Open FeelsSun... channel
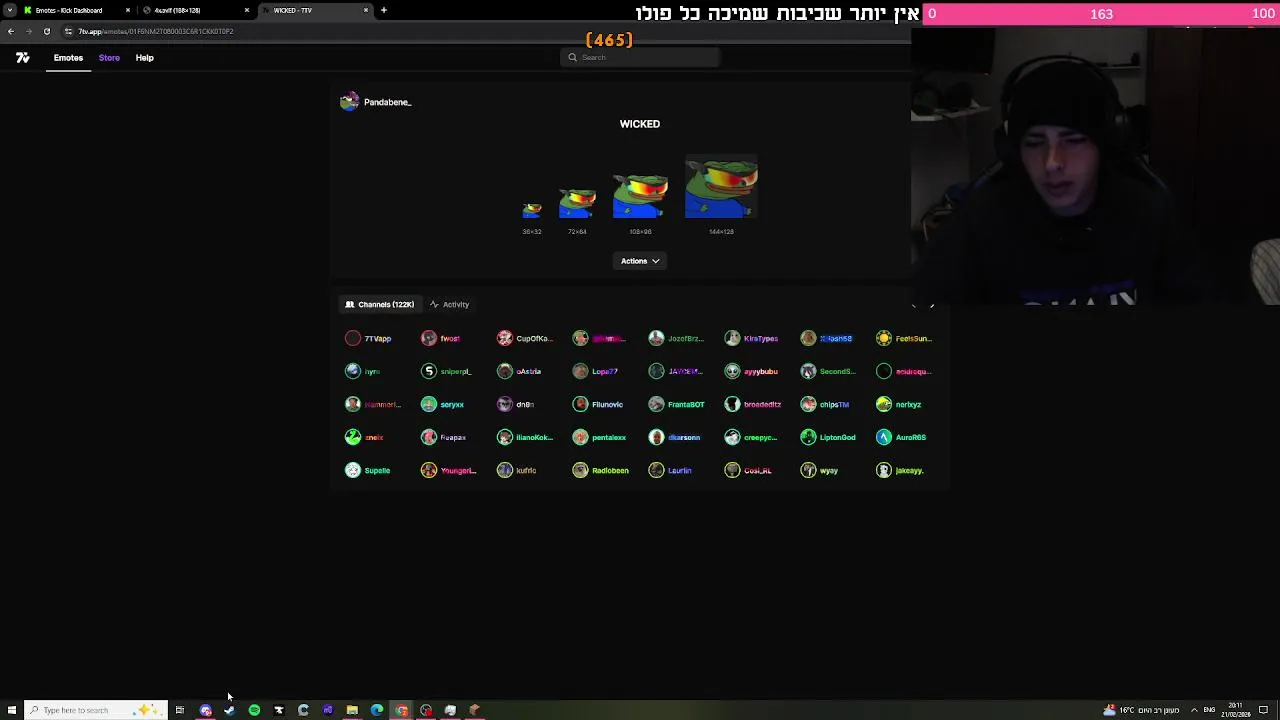1280x720 pixels. point(904,338)
